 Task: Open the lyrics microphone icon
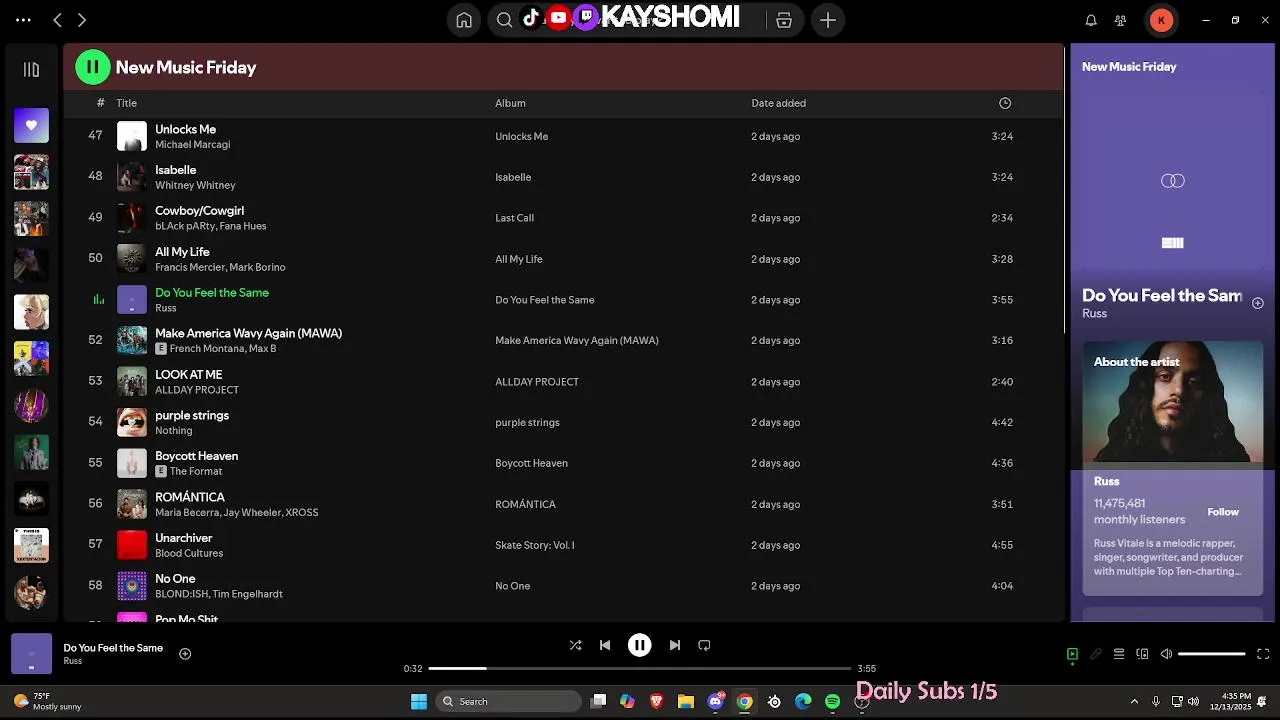pyautogui.click(x=1096, y=654)
